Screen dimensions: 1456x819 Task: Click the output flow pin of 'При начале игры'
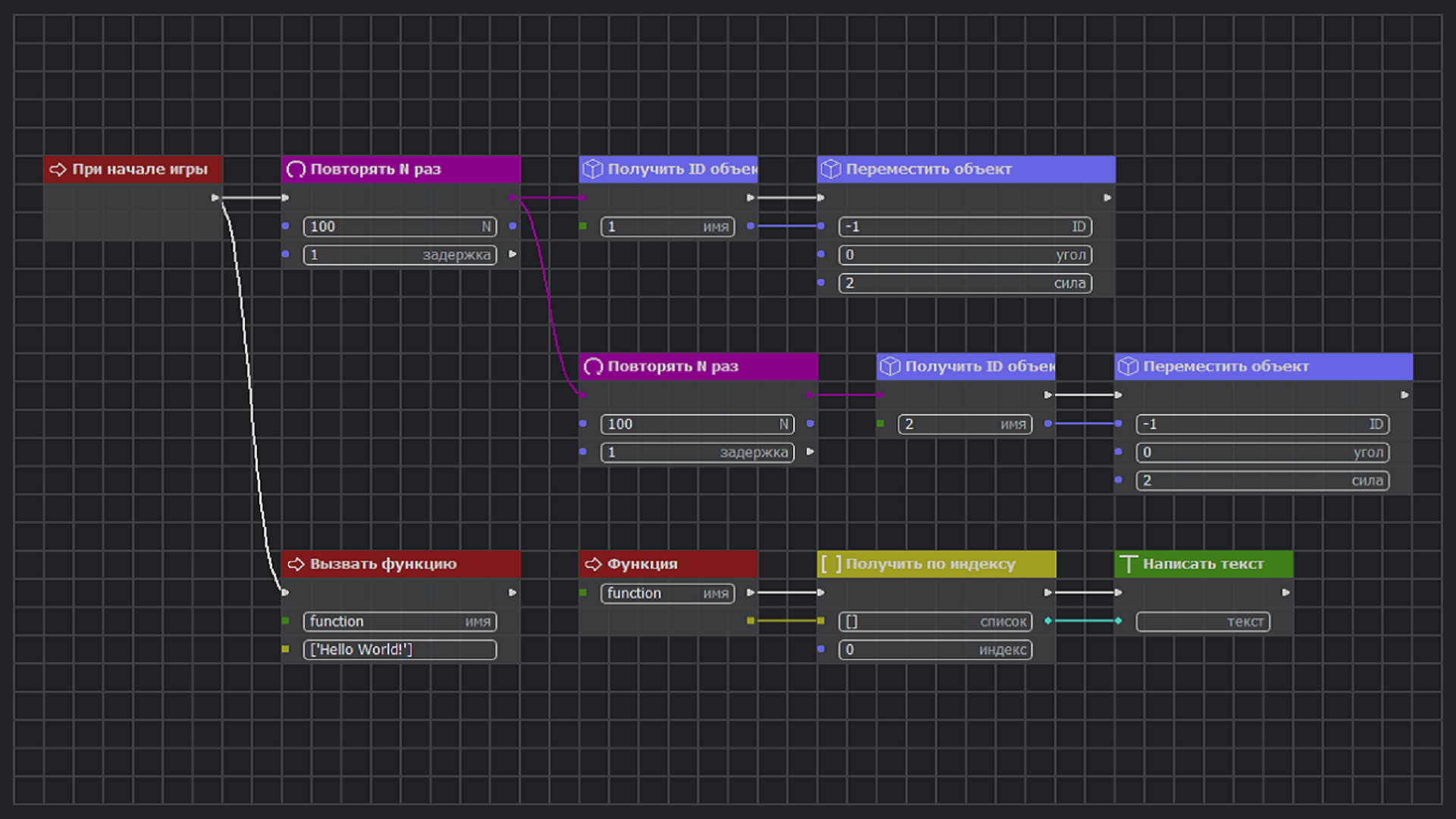215,198
